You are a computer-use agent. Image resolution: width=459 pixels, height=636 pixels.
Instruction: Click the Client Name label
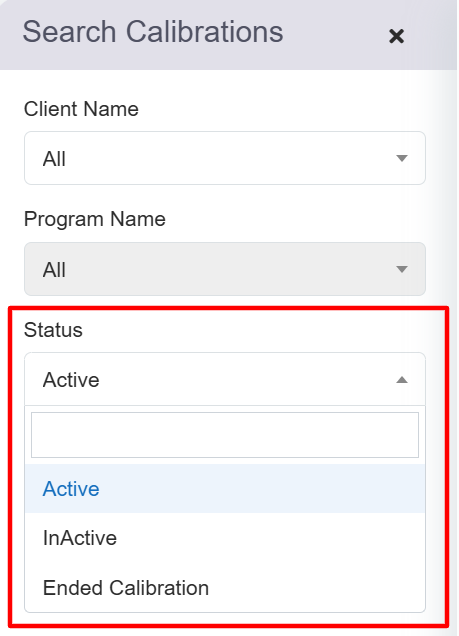pos(81,109)
